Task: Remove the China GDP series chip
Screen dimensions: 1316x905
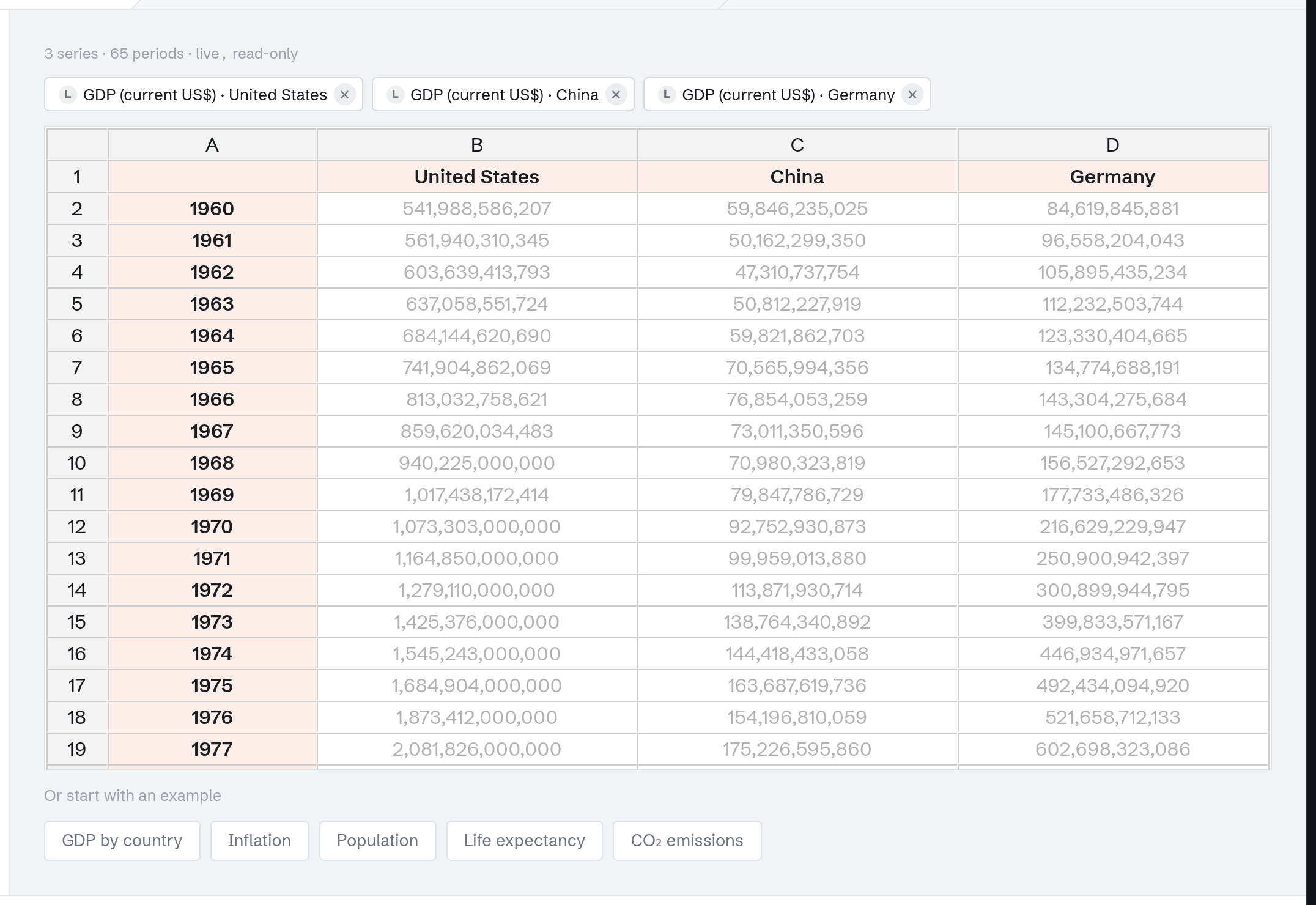Action: coord(616,95)
